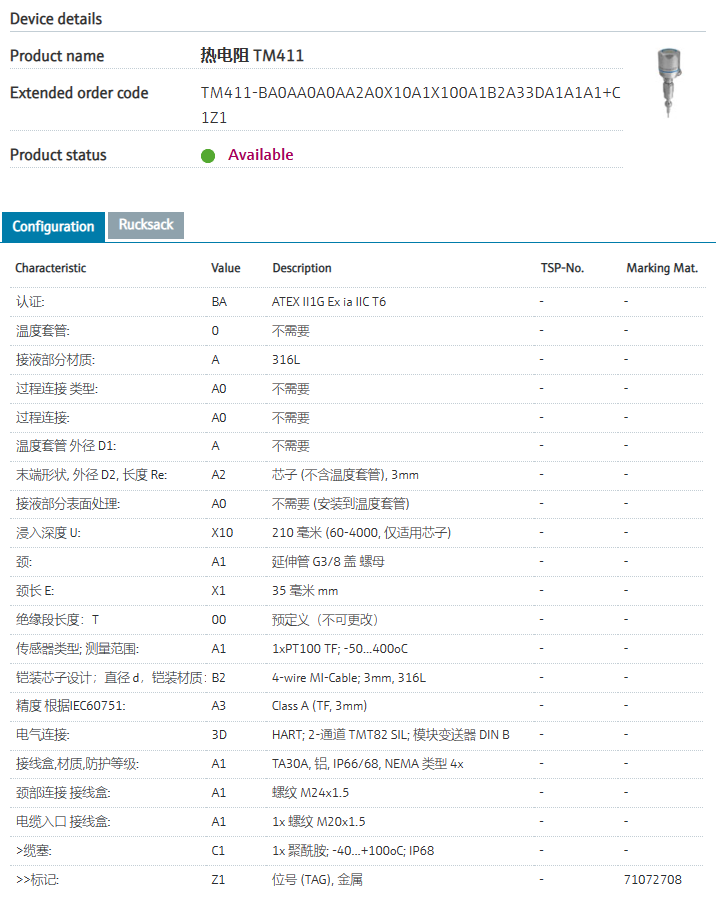The image size is (716, 902).
Task: Click the Characteristic column header
Action: tap(51, 268)
